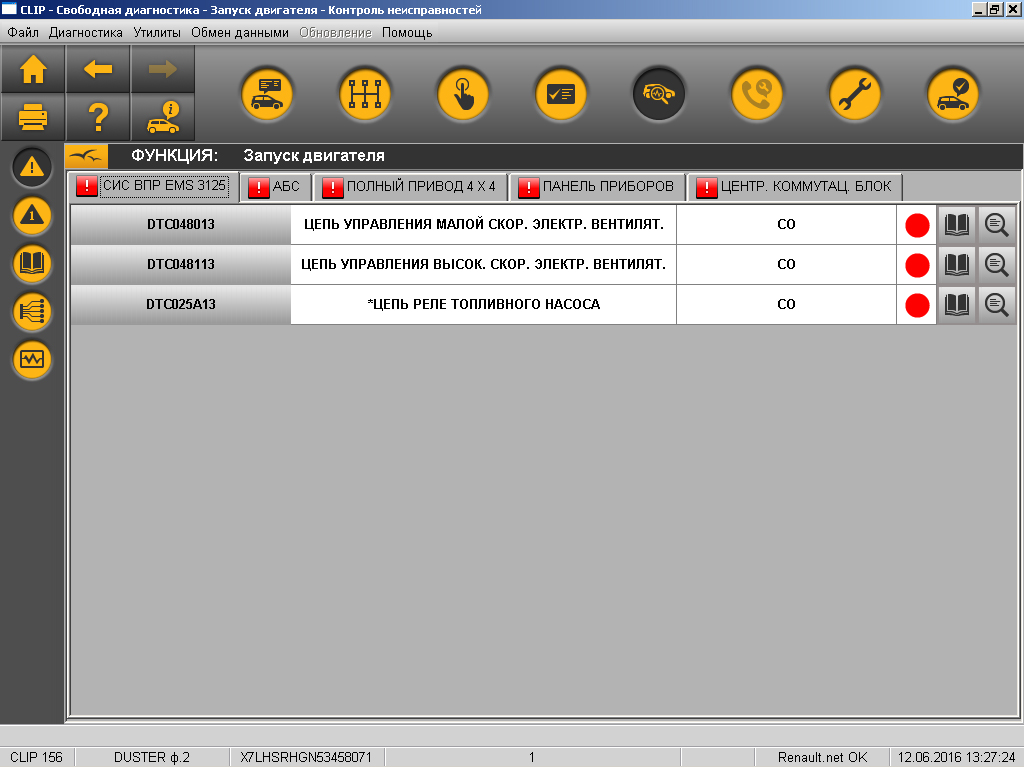The height and width of the screenshot is (768, 1024).
Task: Open the book documentation icon in sidebar
Action: pyautogui.click(x=32, y=263)
